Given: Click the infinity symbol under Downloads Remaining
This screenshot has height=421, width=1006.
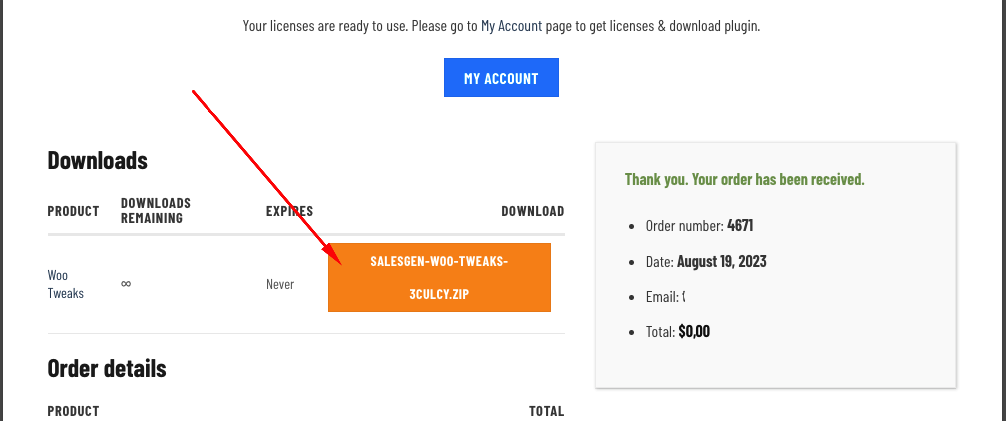Looking at the screenshot, I should (x=126, y=284).
